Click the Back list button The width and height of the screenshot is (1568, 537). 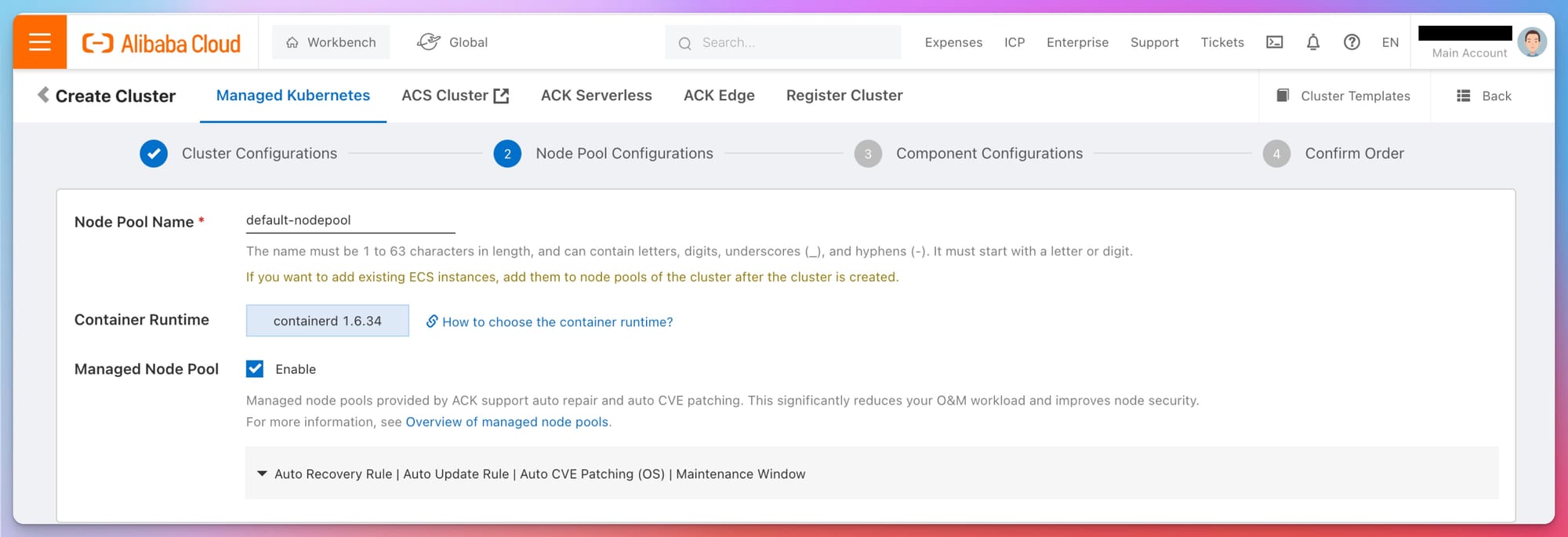[1484, 96]
